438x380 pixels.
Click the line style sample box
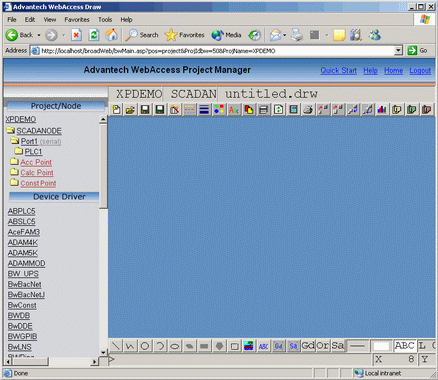357,346
